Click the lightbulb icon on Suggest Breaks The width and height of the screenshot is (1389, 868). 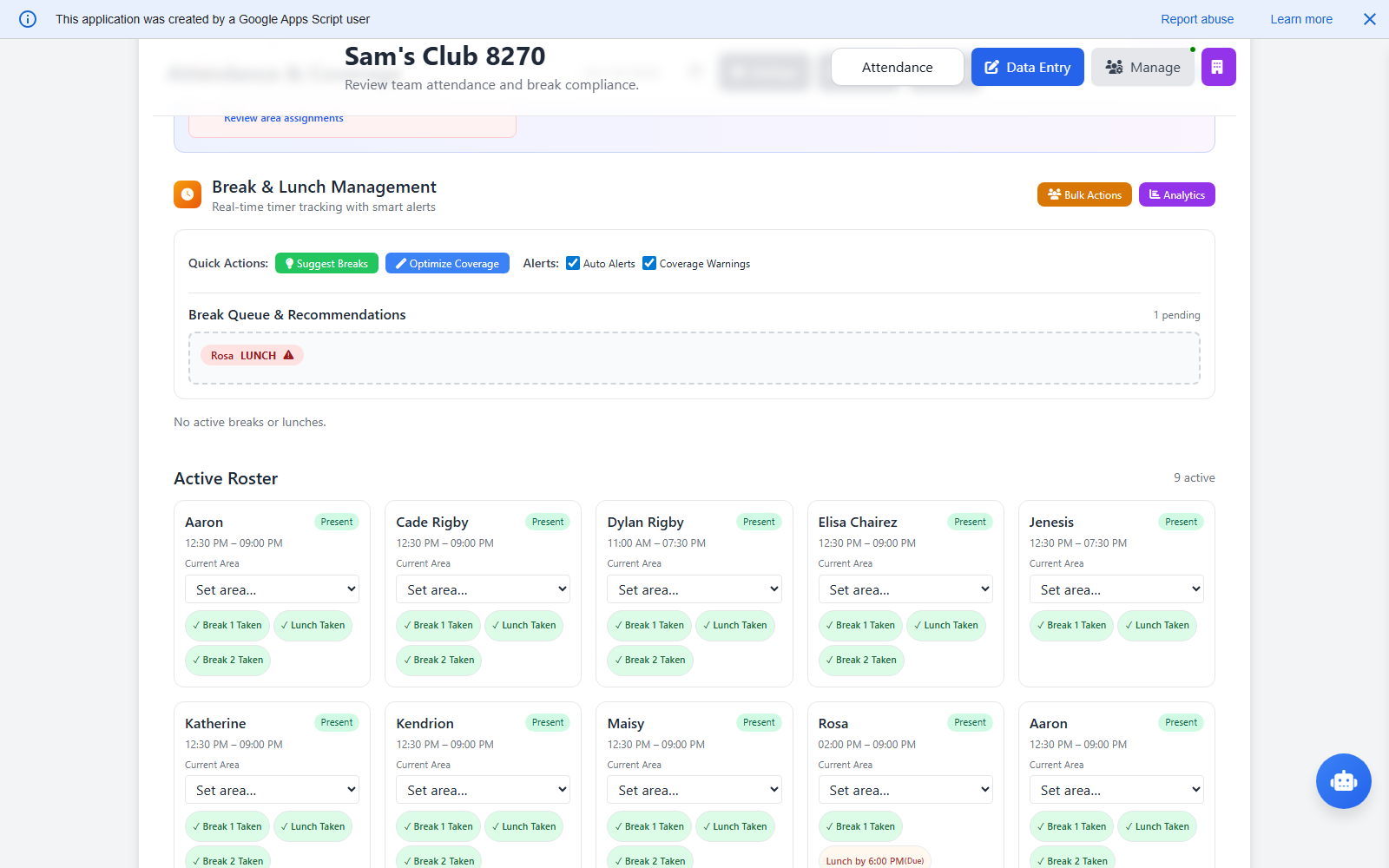tap(289, 263)
